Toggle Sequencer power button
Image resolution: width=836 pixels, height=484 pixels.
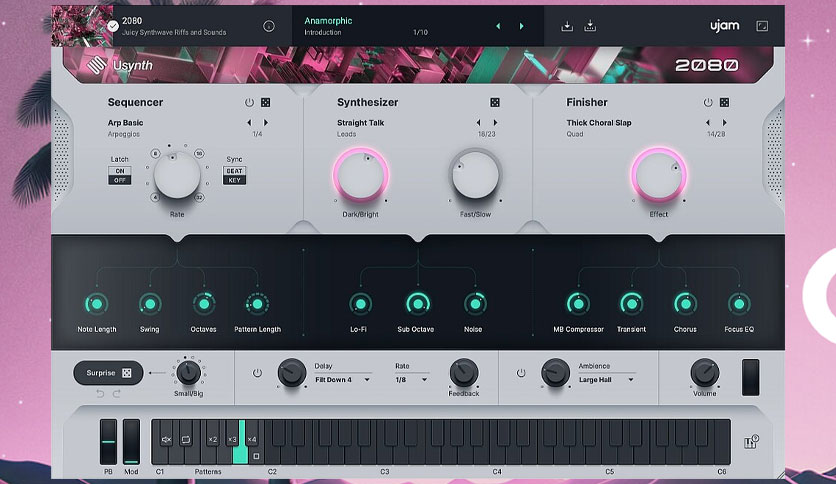coord(249,102)
